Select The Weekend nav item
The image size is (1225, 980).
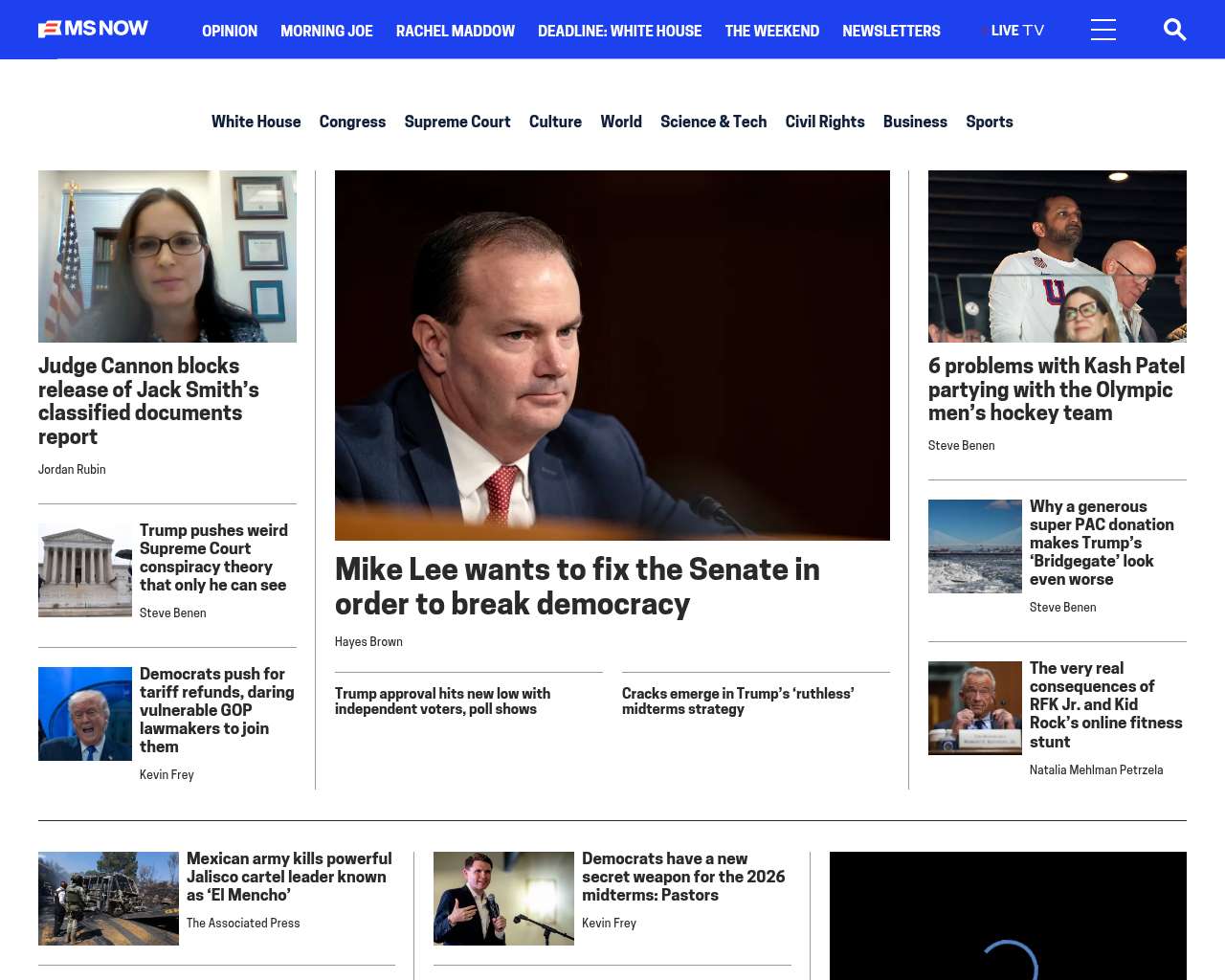pyautogui.click(x=771, y=31)
